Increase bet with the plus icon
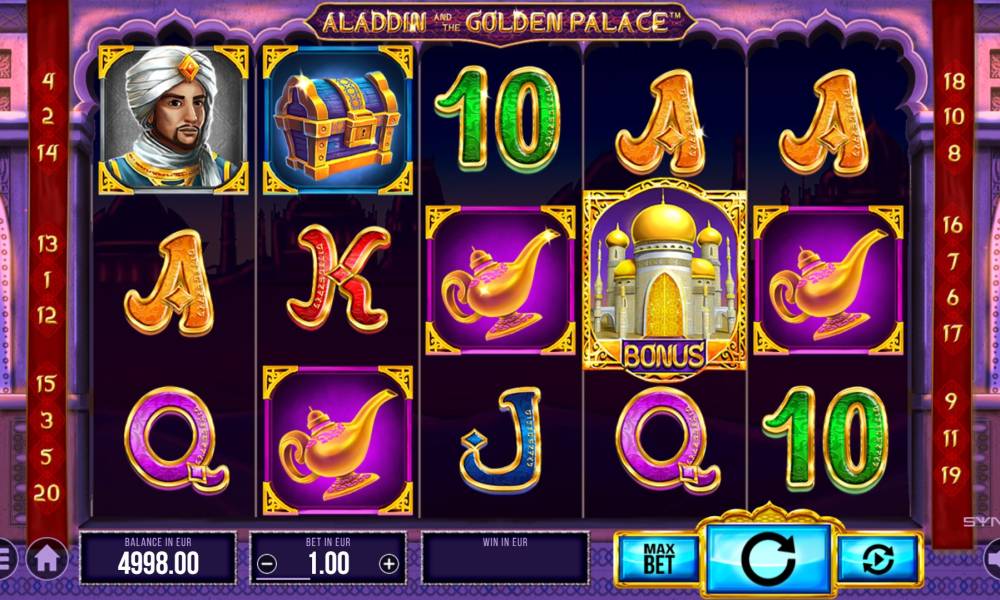The image size is (1000, 600). [388, 564]
